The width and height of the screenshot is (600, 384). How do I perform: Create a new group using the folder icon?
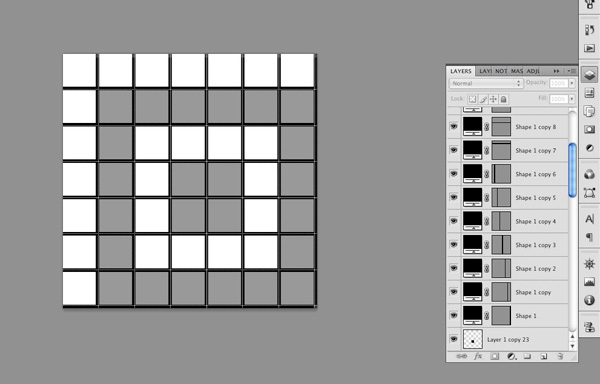pyautogui.click(x=527, y=356)
